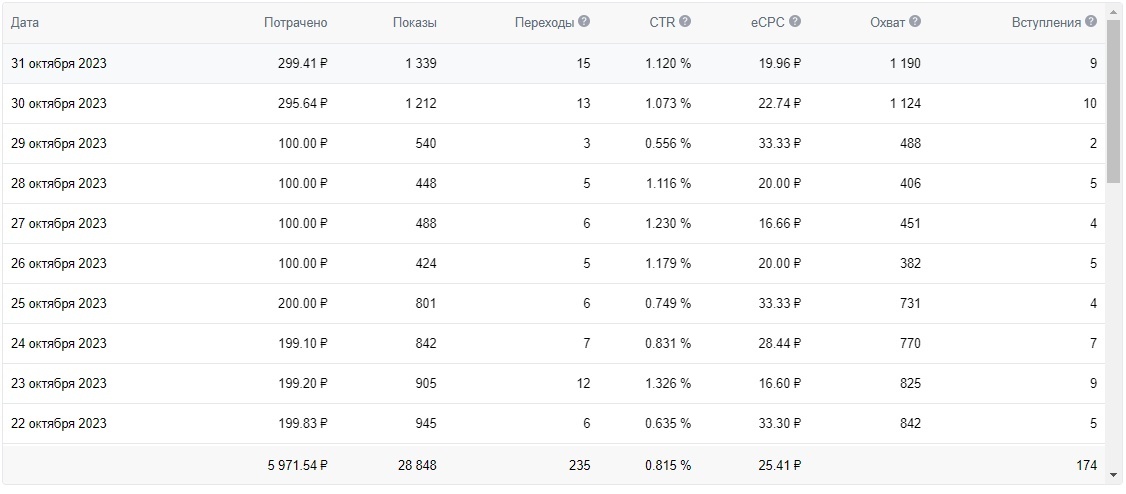Click the 30 октября 2023 date cell

click(x=59, y=104)
